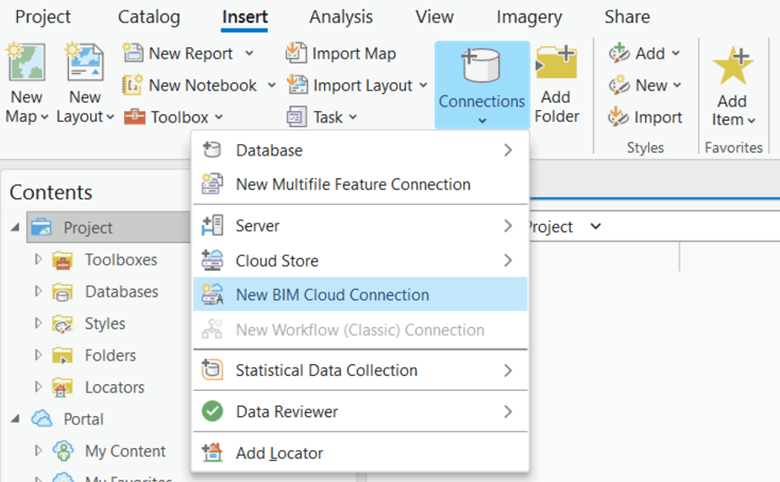Viewport: 780px width, 482px height.
Task: Click the Toolboxes folder icon
Action: 62,260
